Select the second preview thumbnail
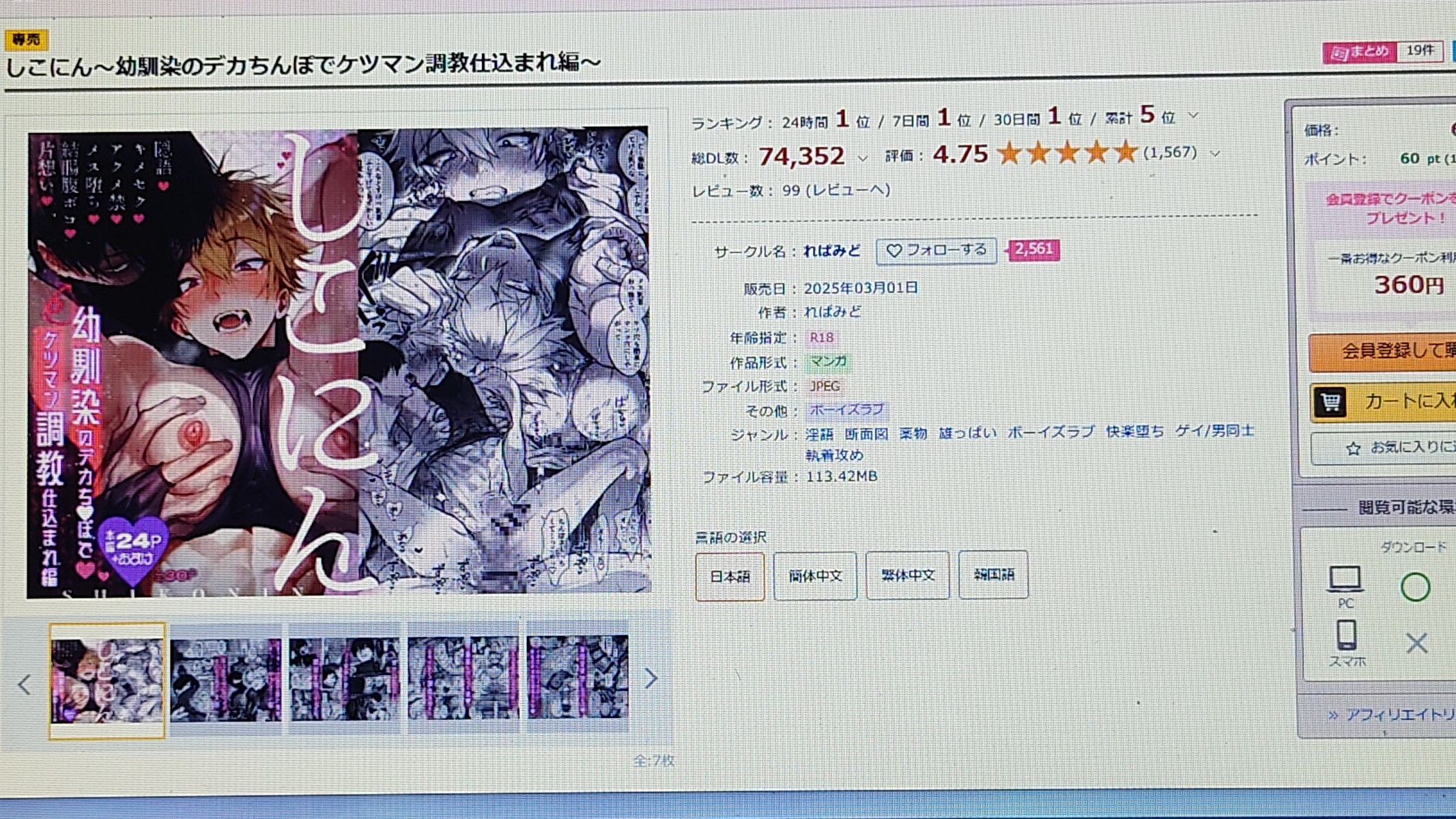The width and height of the screenshot is (1456, 819). tap(226, 679)
